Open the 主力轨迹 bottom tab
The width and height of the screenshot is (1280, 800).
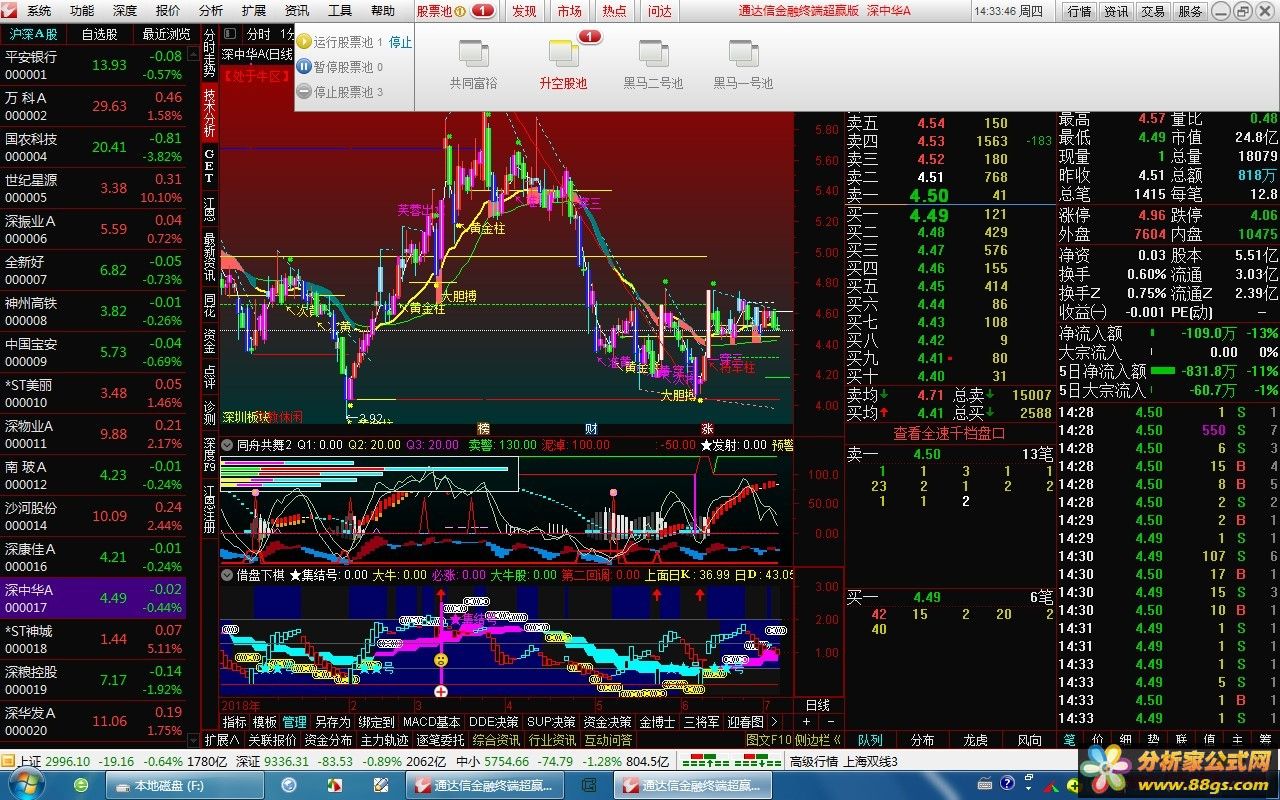pos(385,740)
